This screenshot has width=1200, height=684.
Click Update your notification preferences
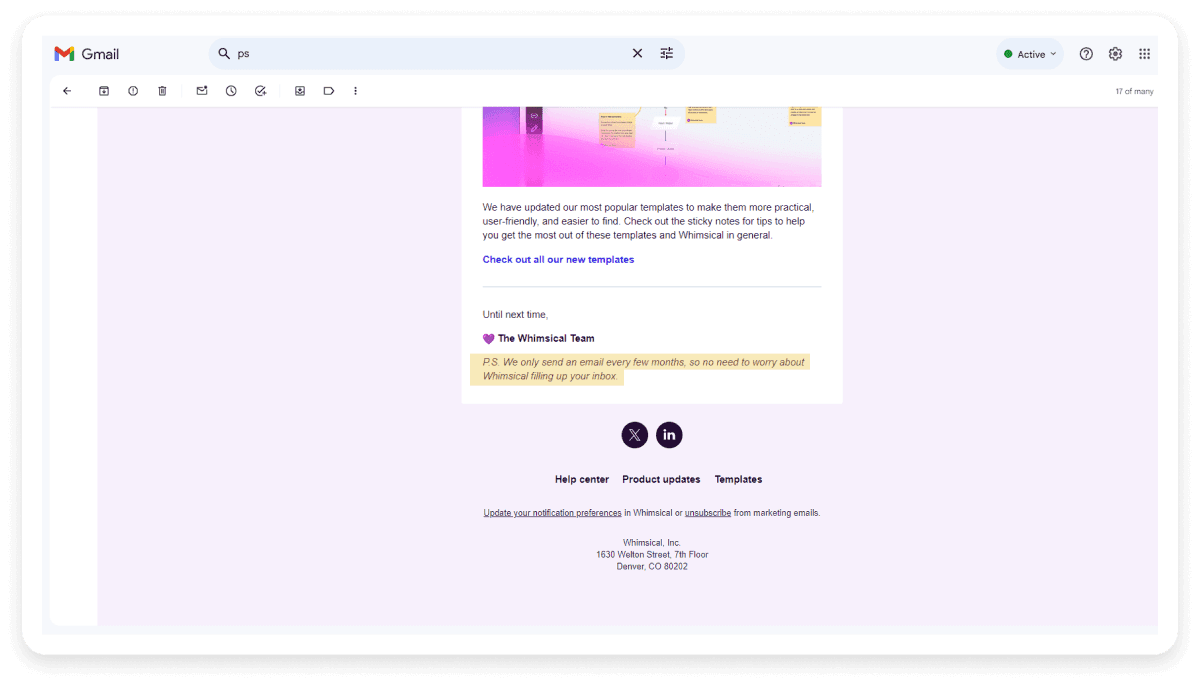click(552, 513)
